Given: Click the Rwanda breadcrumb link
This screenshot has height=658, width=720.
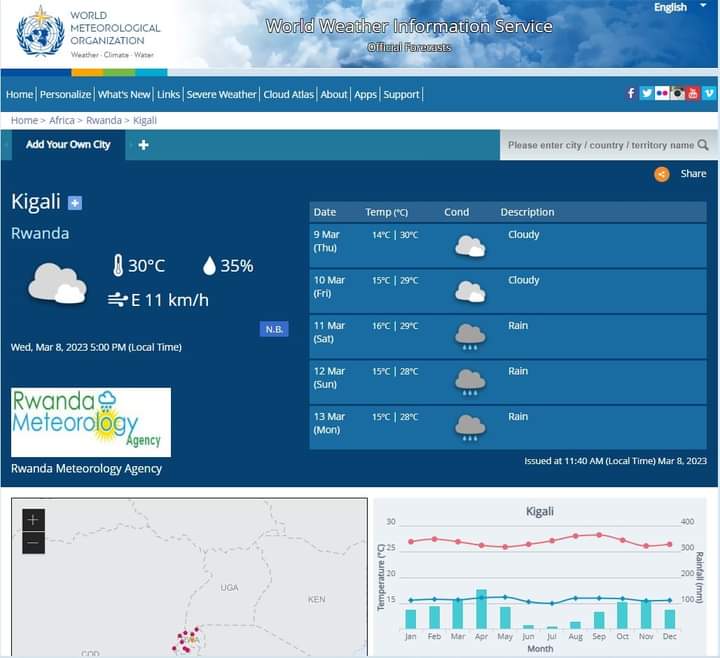Looking at the screenshot, I should [x=104, y=120].
